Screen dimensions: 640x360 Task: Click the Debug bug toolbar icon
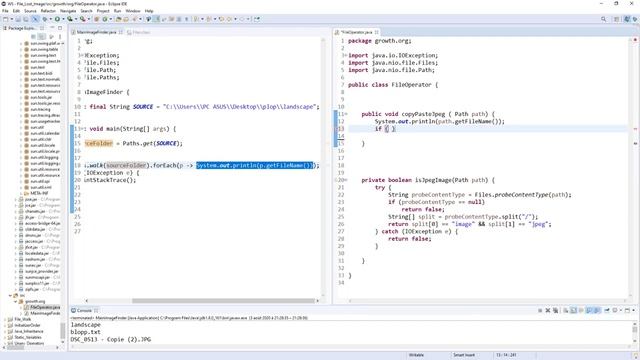coord(44,19)
